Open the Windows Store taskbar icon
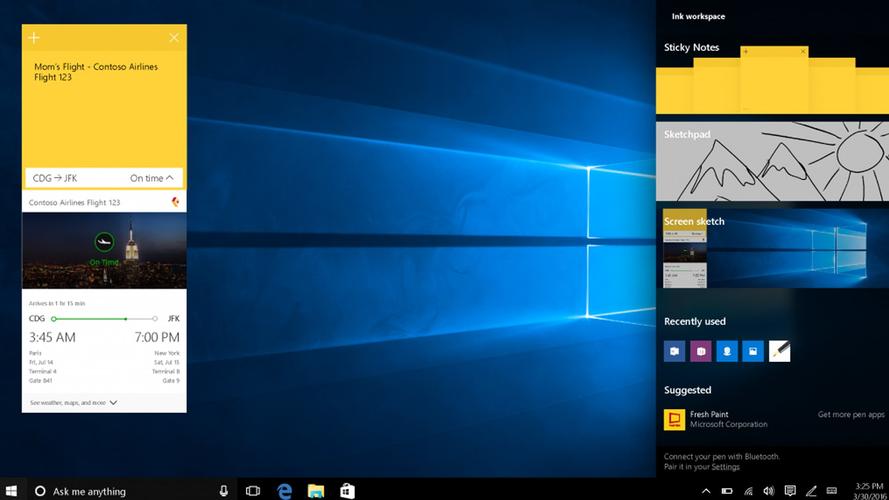889x500 pixels. [347, 491]
